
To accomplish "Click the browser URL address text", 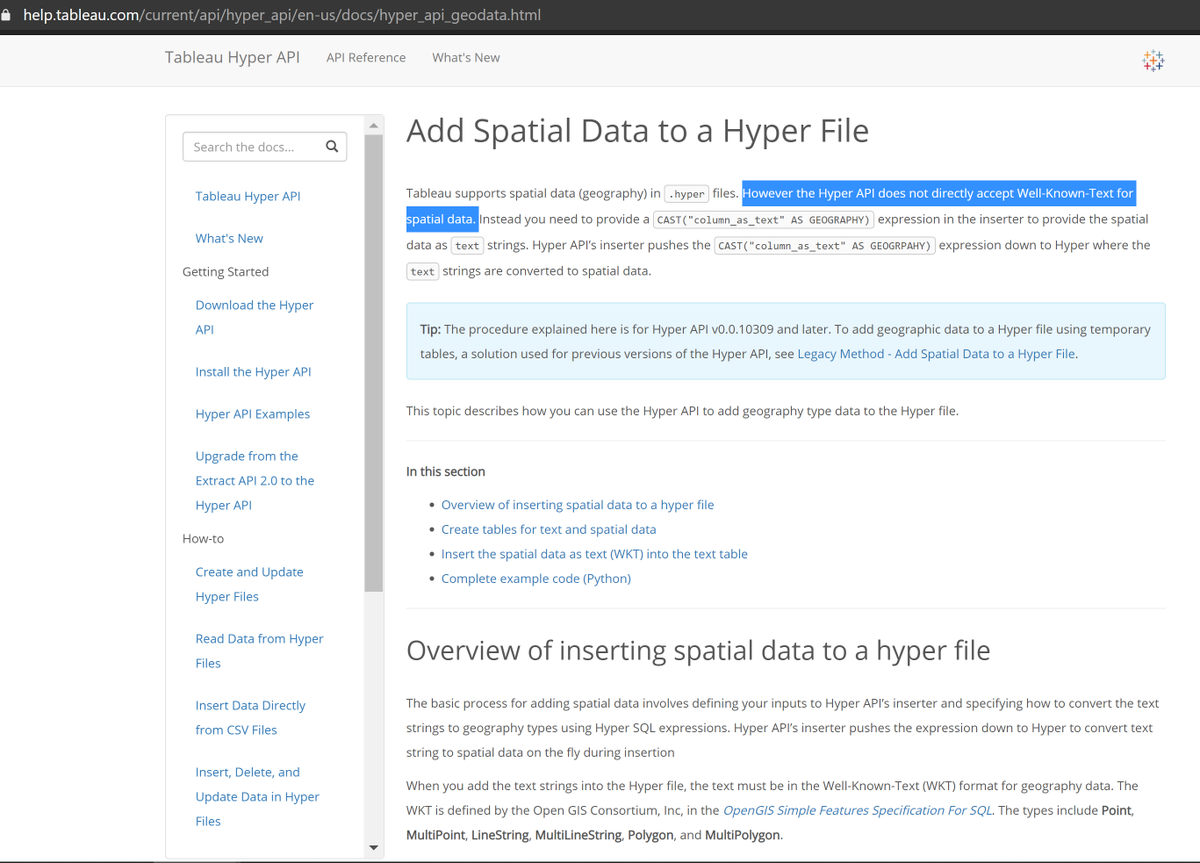I will tap(282, 16).
